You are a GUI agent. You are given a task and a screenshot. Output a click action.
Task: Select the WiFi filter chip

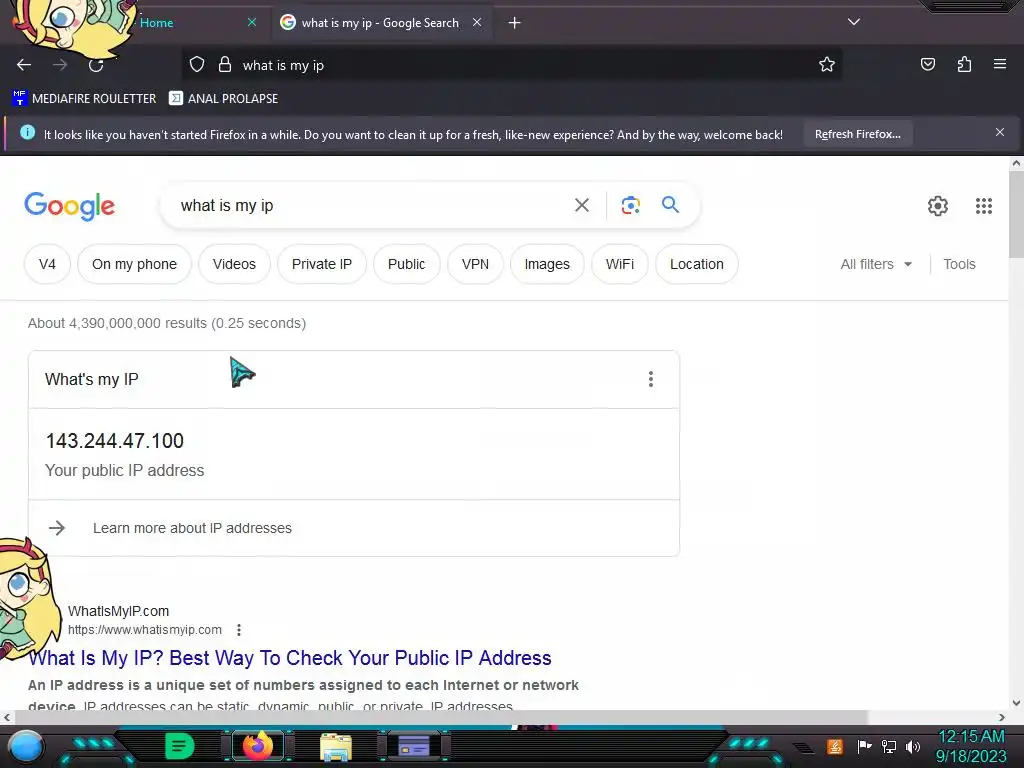619,264
